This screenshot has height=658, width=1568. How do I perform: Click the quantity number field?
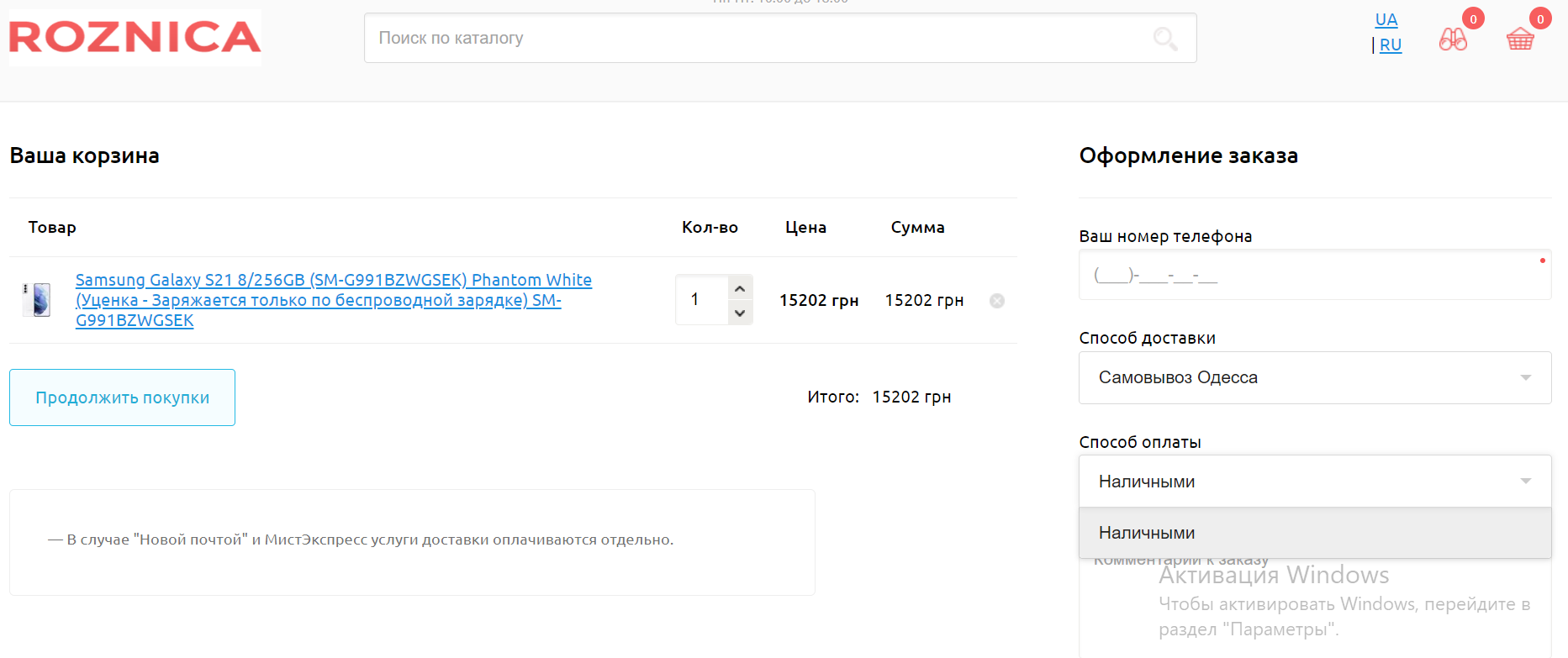tap(701, 300)
